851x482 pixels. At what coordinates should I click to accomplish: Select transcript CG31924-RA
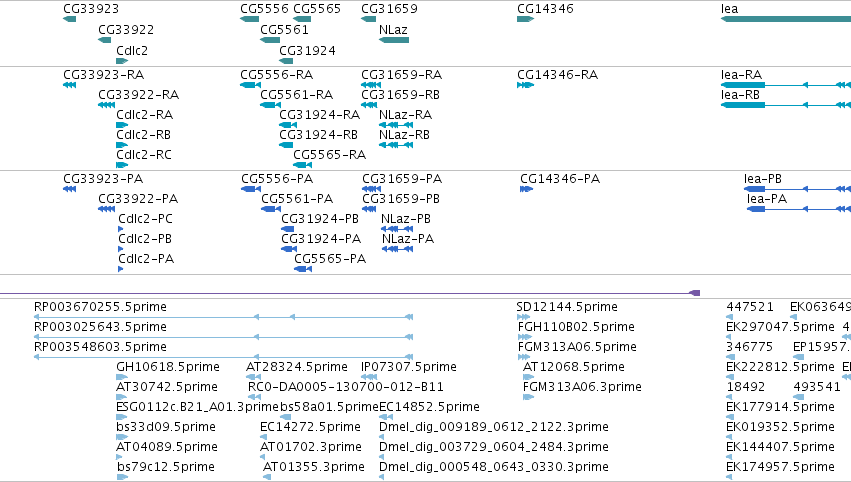click(320, 115)
